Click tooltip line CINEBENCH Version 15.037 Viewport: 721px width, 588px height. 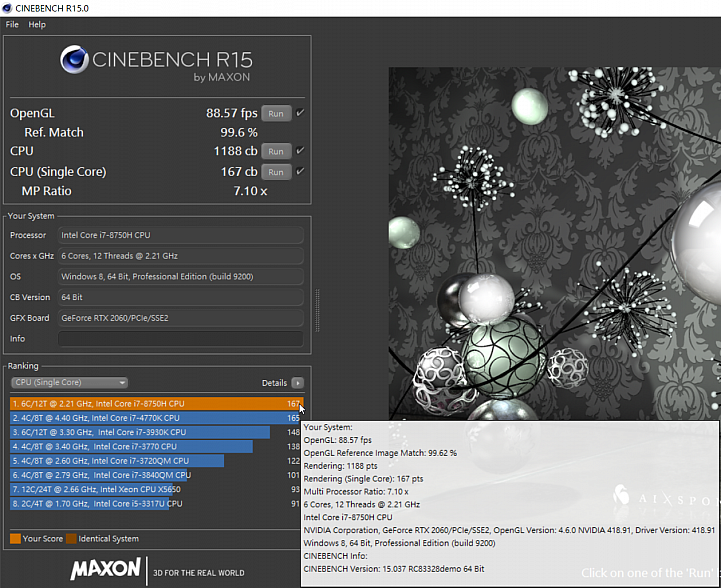click(x=394, y=569)
